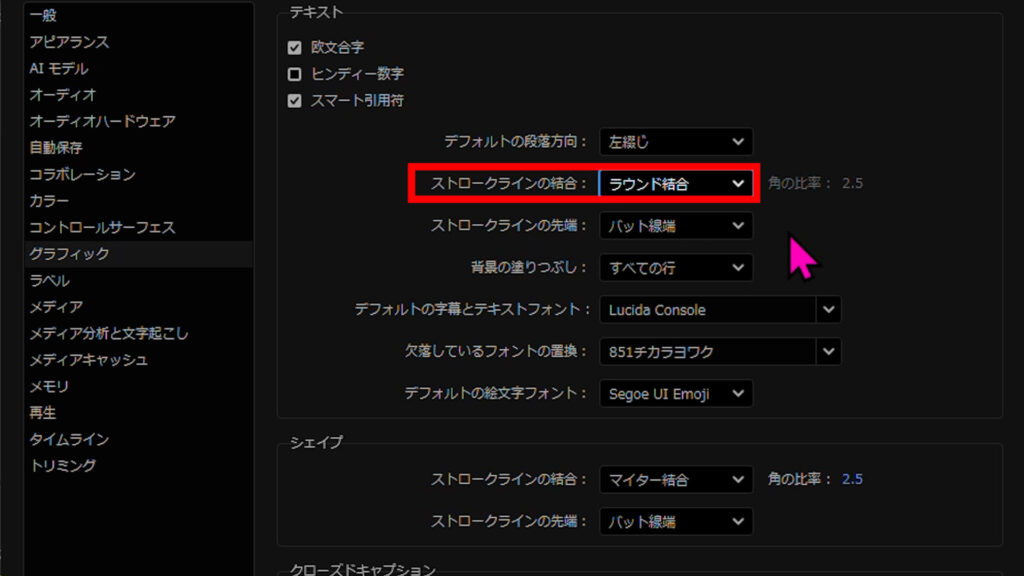Open the メディアキャッシュ preferences
Screen dimensions: 1024x576
point(89,359)
